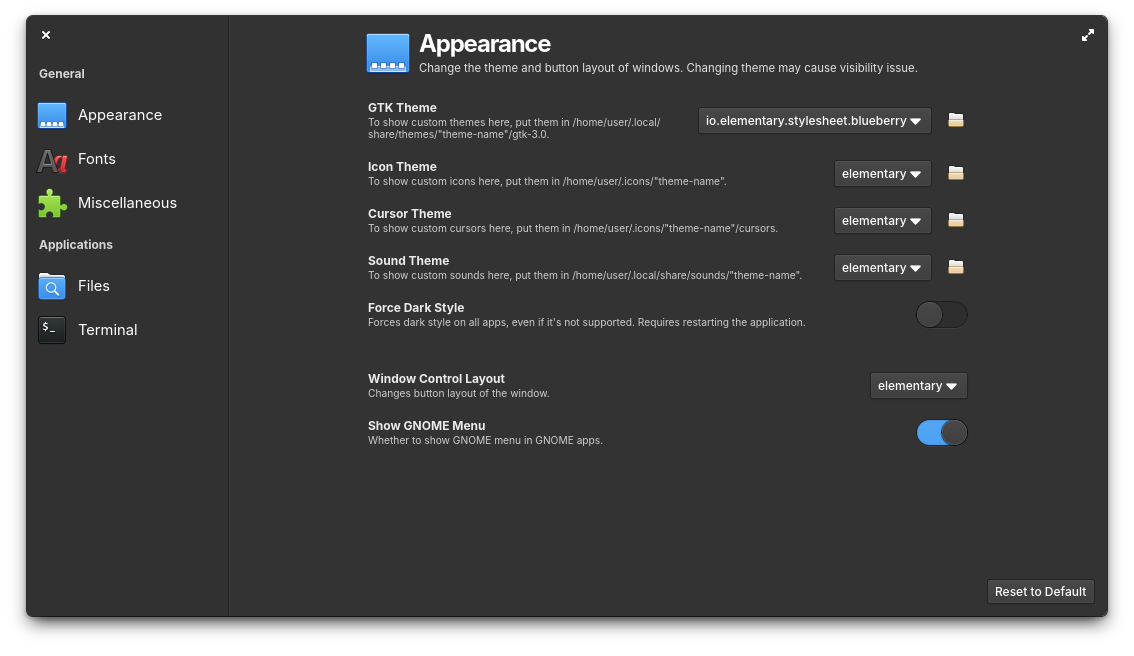The width and height of the screenshot is (1134, 656).
Task: Expand the Cursor Theme dropdown
Action: pos(882,221)
